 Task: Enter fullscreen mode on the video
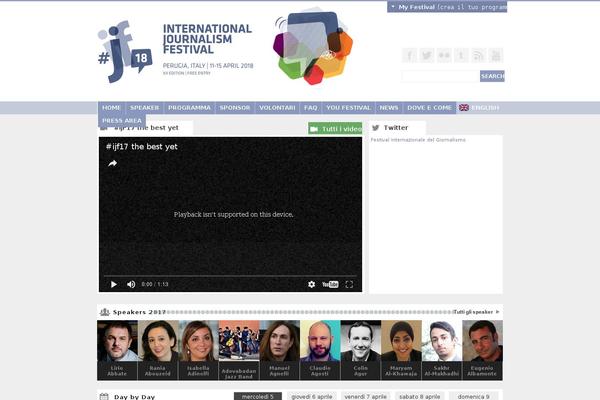point(349,284)
